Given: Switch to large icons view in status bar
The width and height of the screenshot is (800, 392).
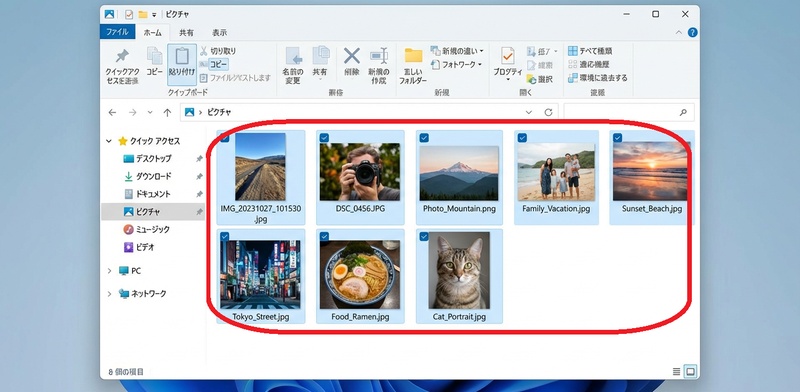Looking at the screenshot, I should point(690,372).
